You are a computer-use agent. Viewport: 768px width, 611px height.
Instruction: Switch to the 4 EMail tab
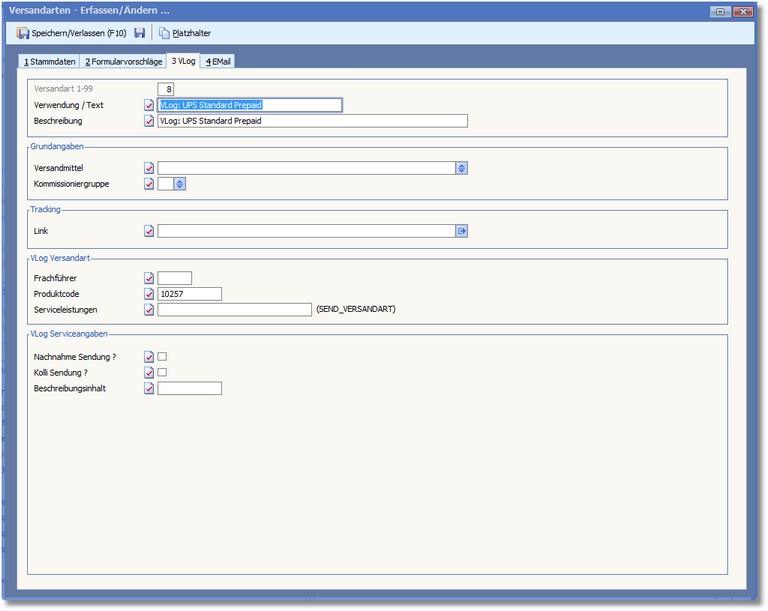coord(218,61)
